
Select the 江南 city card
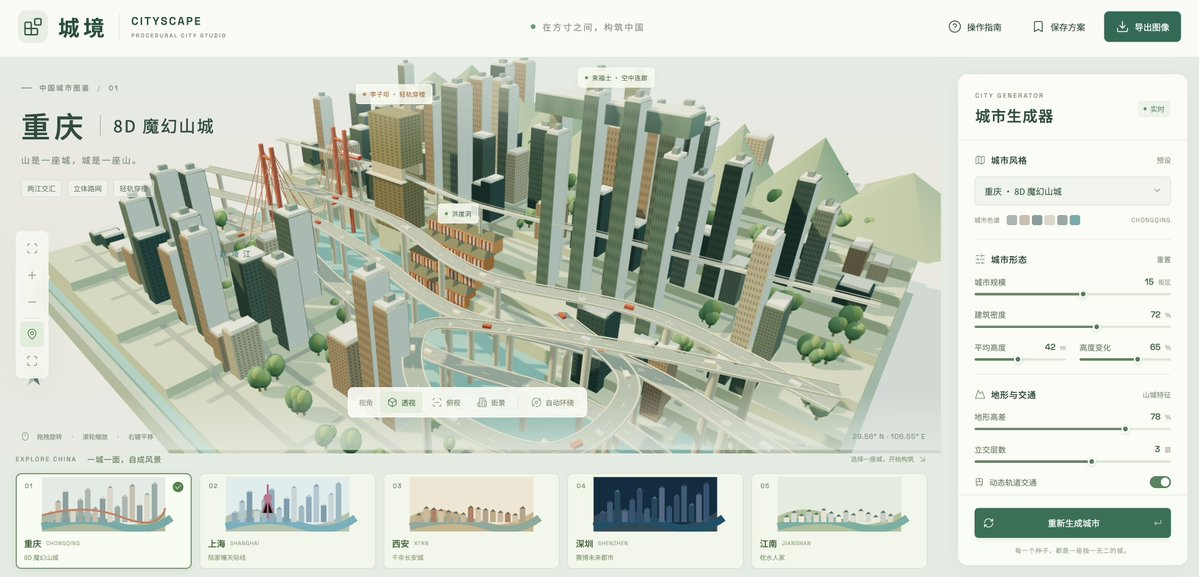coord(839,520)
